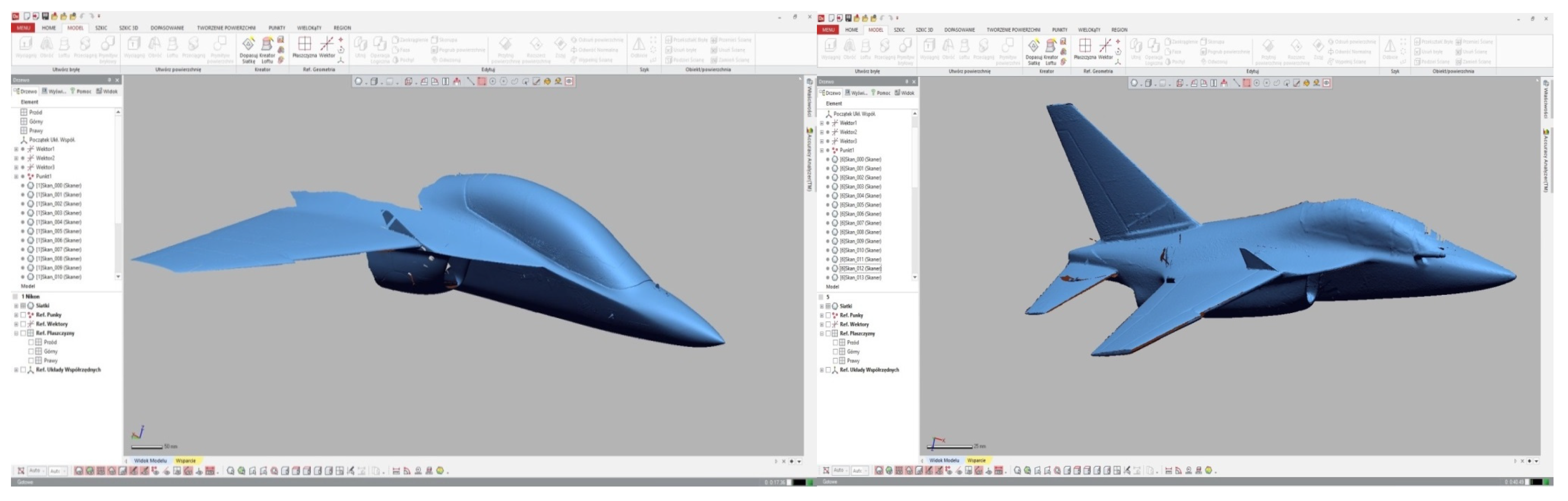Toggle Ref. Punkty checkbox in left window
This screenshot has height=501, width=1568.
[x=23, y=315]
